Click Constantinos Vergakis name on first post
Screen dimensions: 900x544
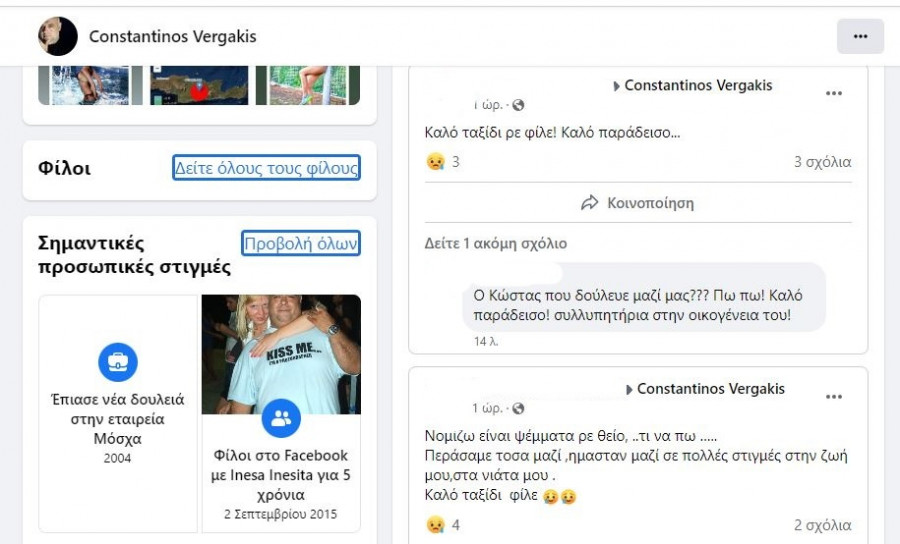[698, 86]
